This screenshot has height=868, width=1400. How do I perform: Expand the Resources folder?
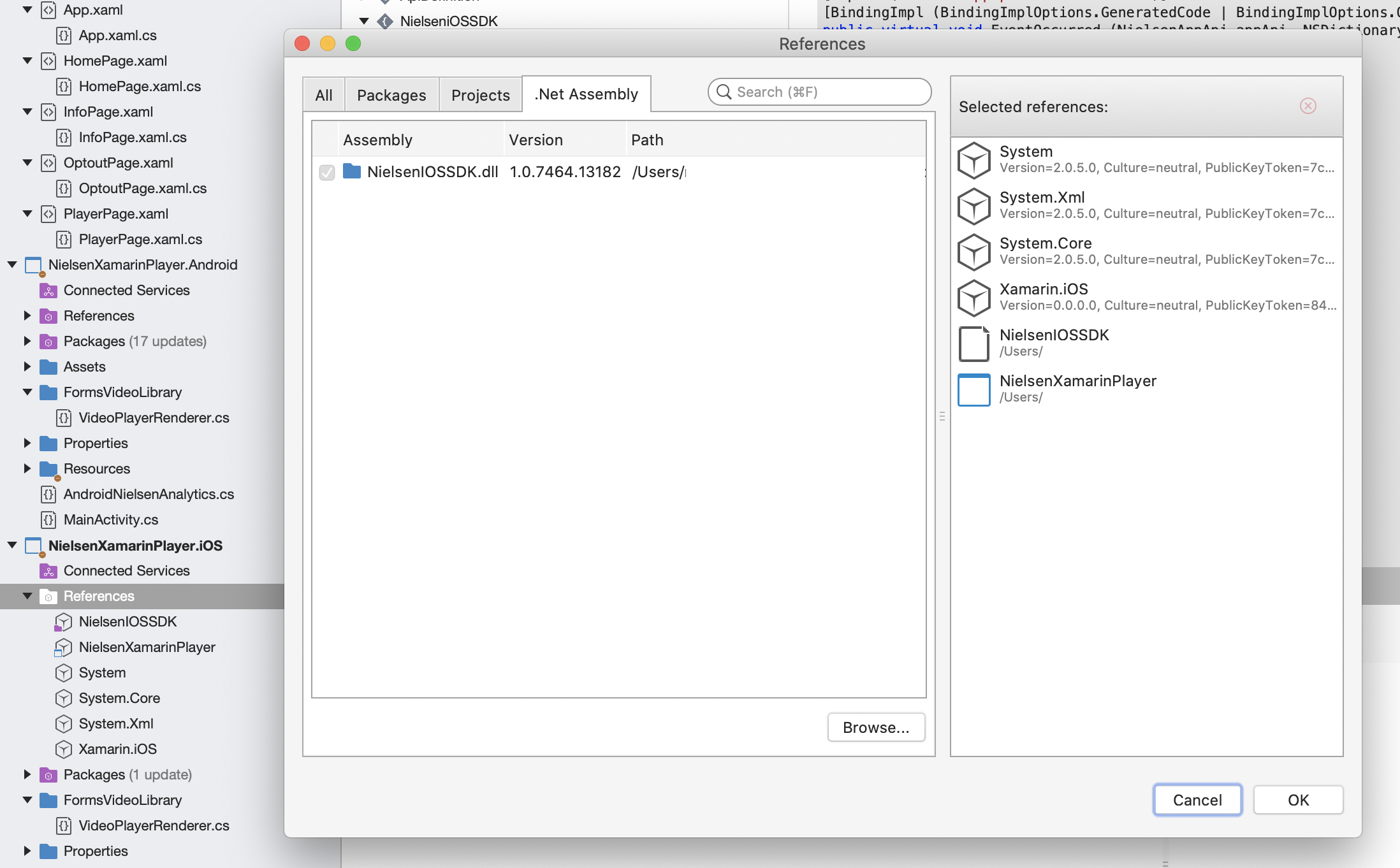(x=27, y=468)
